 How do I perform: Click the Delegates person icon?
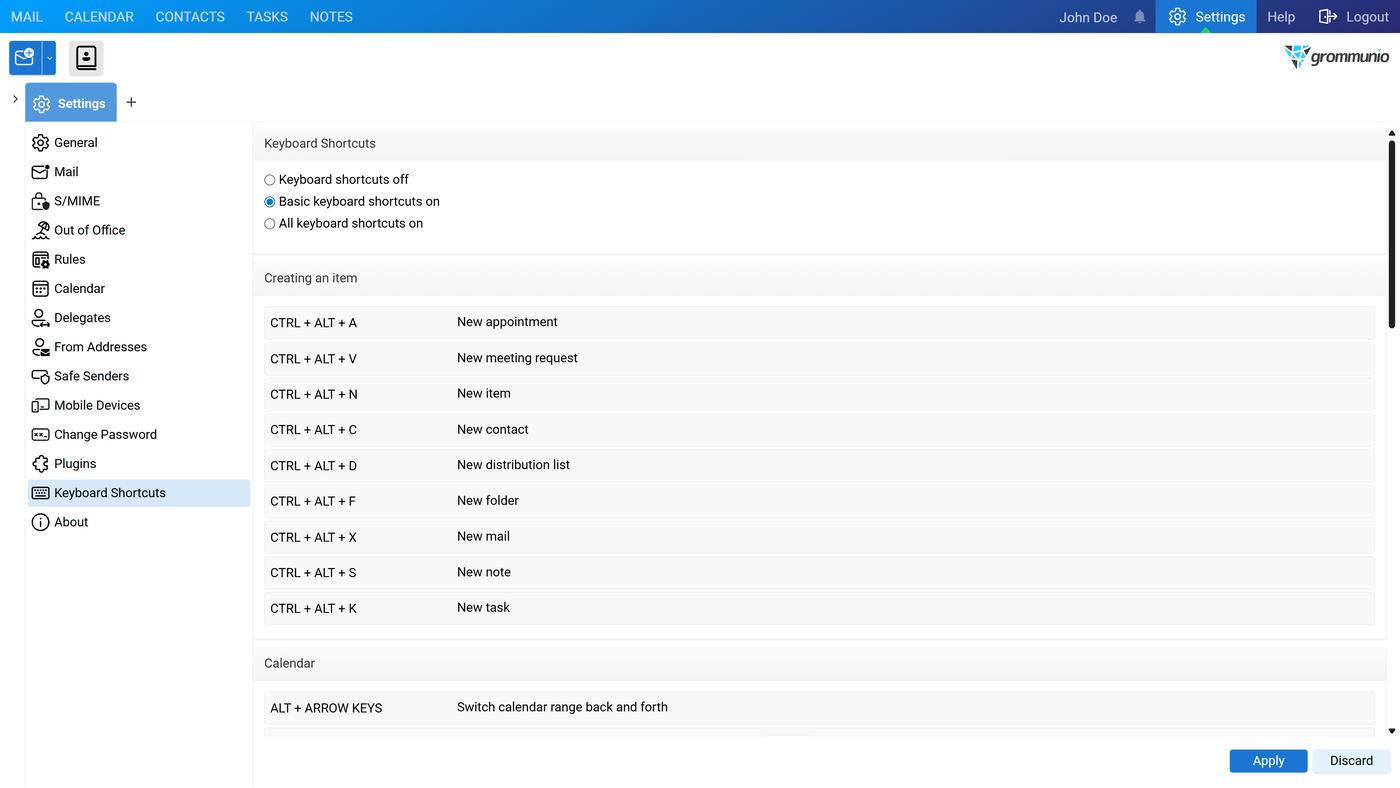coord(41,318)
